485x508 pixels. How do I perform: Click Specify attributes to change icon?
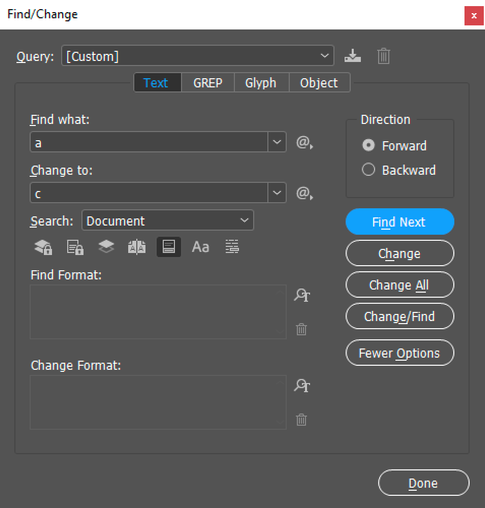pyautogui.click(x=302, y=385)
